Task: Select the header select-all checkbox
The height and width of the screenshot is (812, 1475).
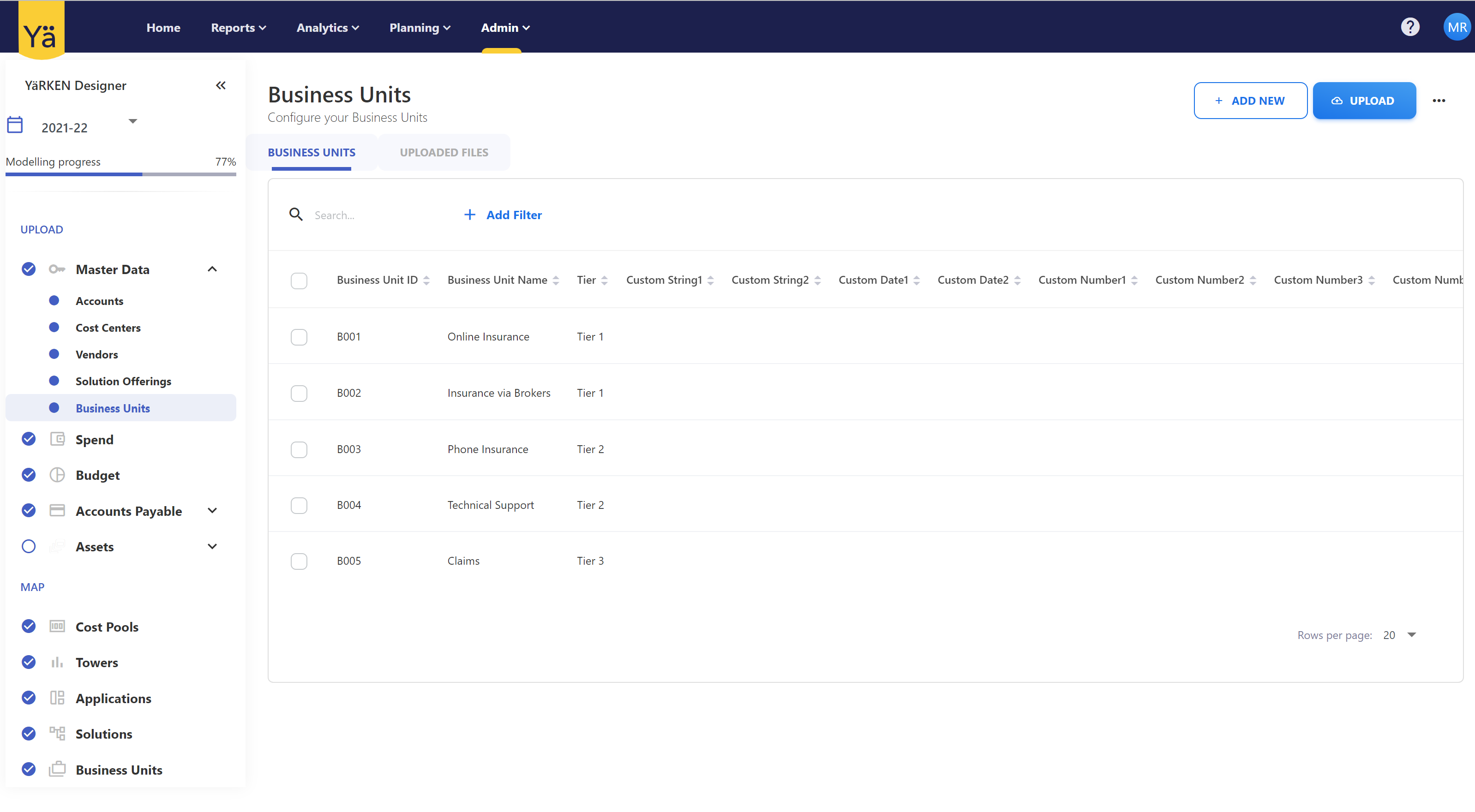Action: (x=299, y=281)
